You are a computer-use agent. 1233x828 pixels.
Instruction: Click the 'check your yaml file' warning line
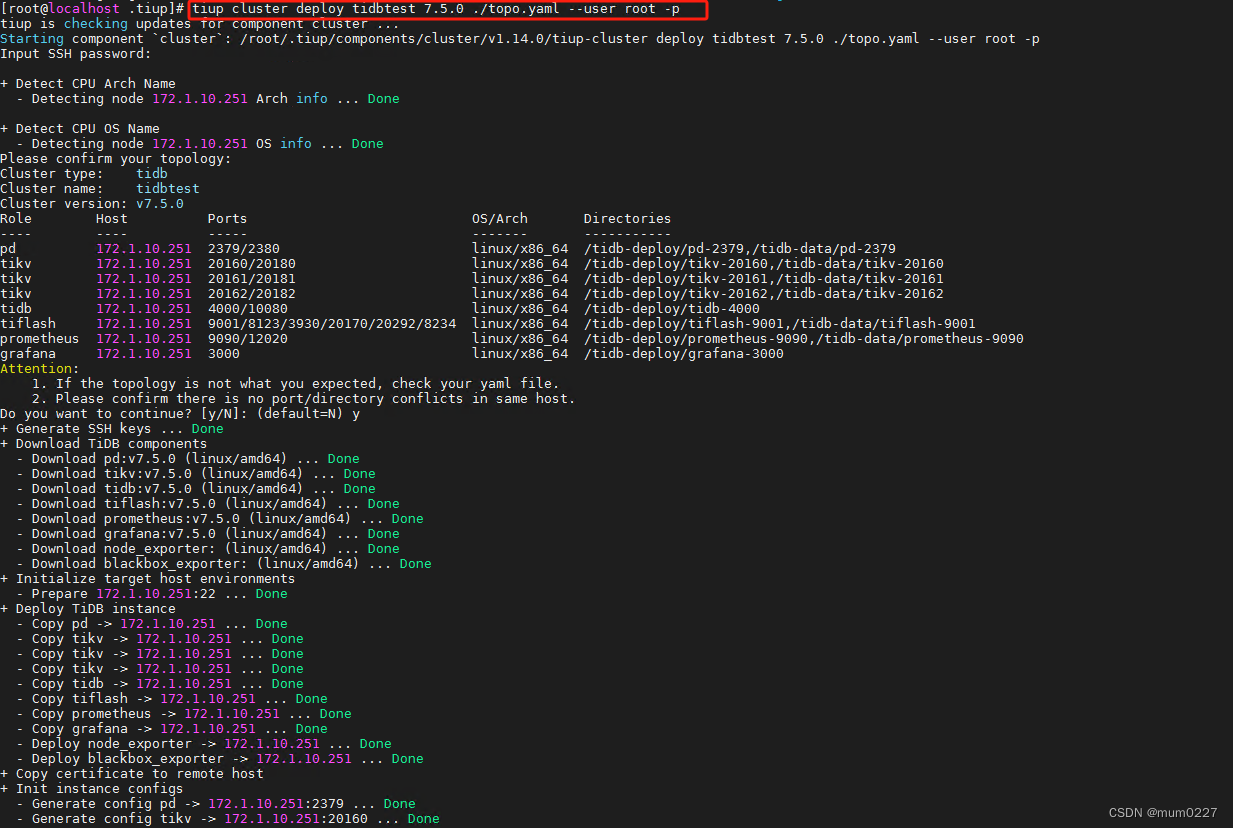296,384
